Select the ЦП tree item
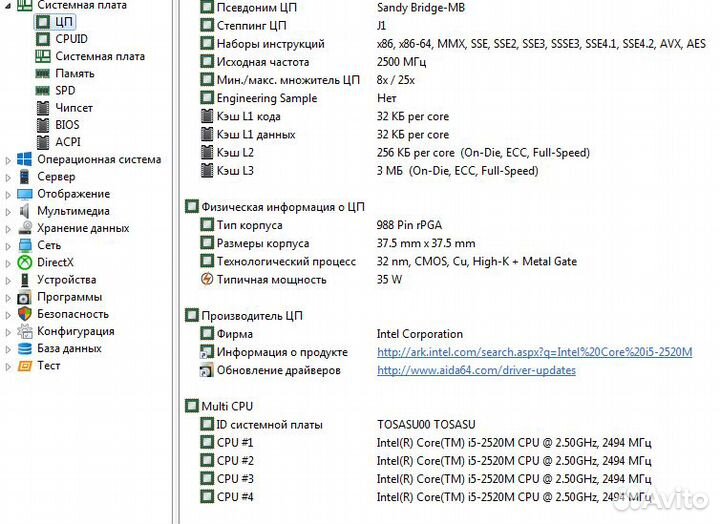The image size is (720, 524). (54, 22)
